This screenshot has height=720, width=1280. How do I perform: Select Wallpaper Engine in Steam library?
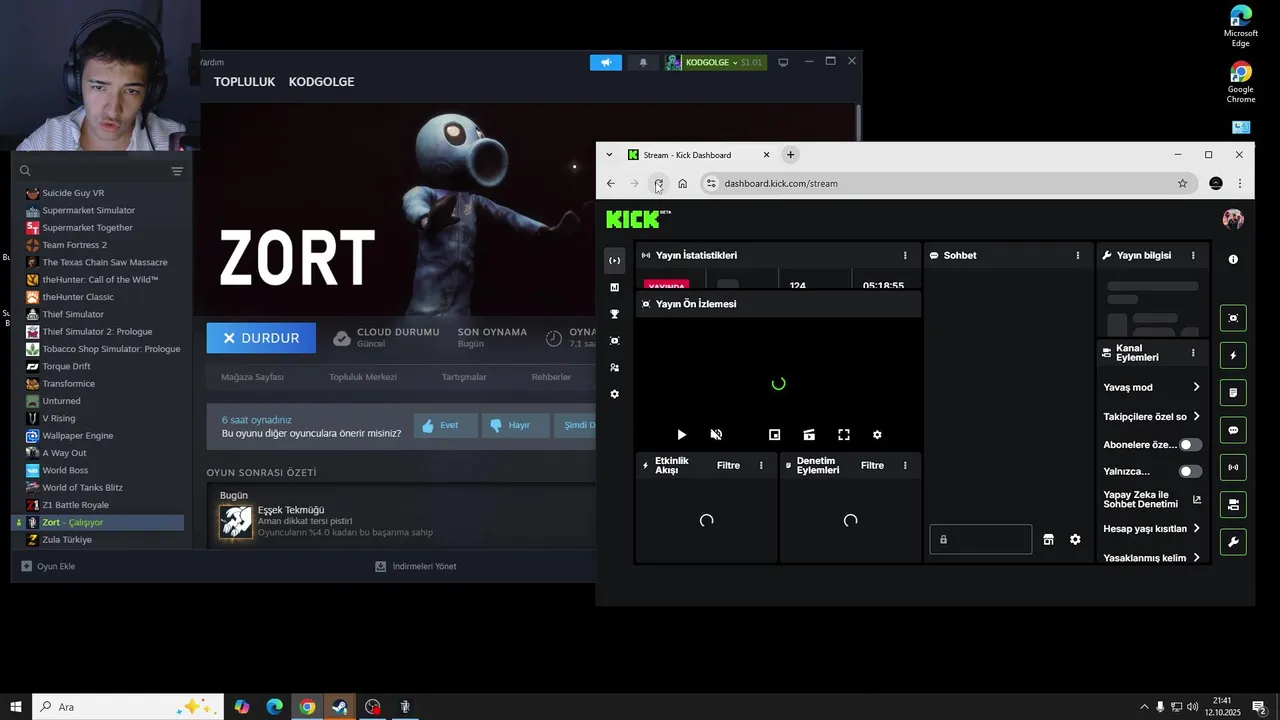pyautogui.click(x=77, y=436)
